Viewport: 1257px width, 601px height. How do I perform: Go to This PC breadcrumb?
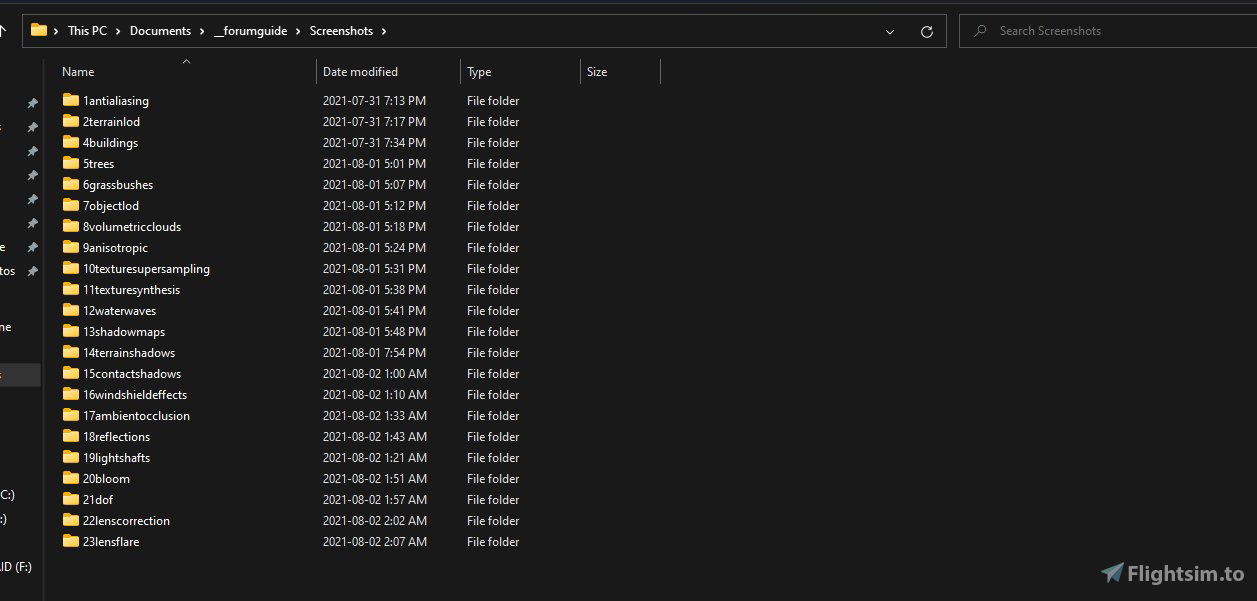(87, 31)
